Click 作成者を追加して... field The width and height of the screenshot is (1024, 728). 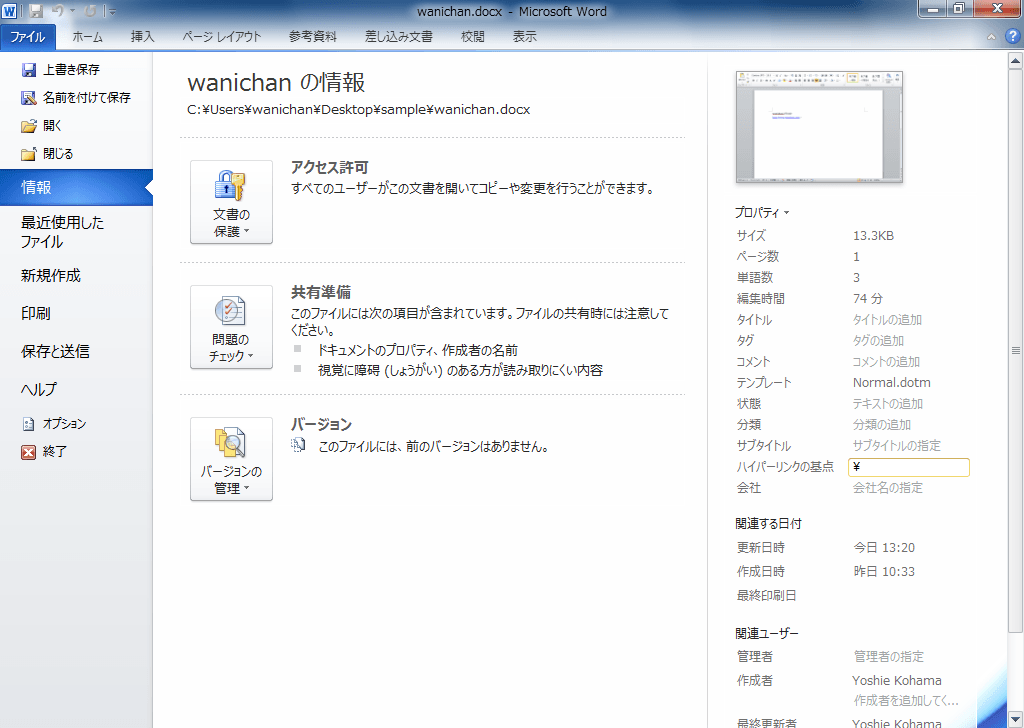(906, 701)
